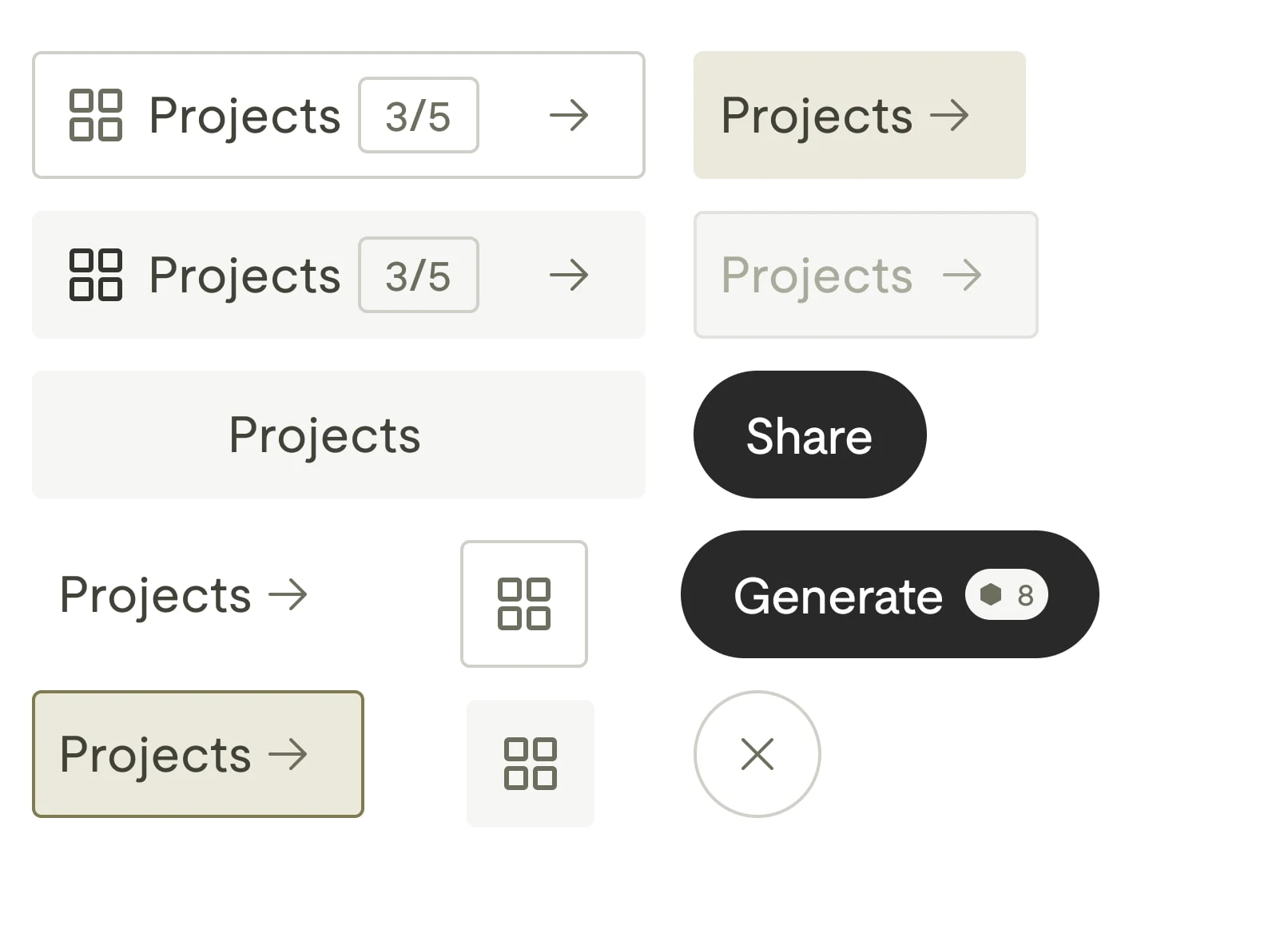1288x949 pixels.
Task: Click grid icon in the outlined Projects button
Action: [x=95, y=115]
